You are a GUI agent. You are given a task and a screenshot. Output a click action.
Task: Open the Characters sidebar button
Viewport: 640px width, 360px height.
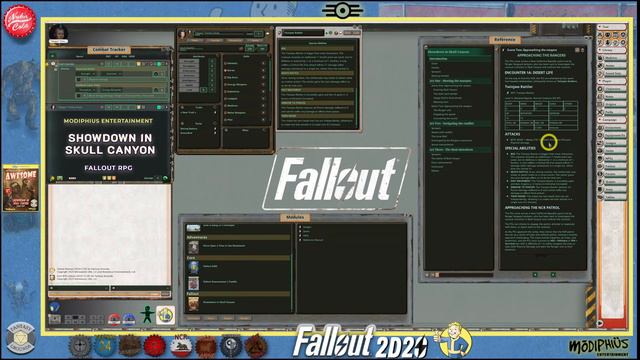pyautogui.click(x=611, y=89)
